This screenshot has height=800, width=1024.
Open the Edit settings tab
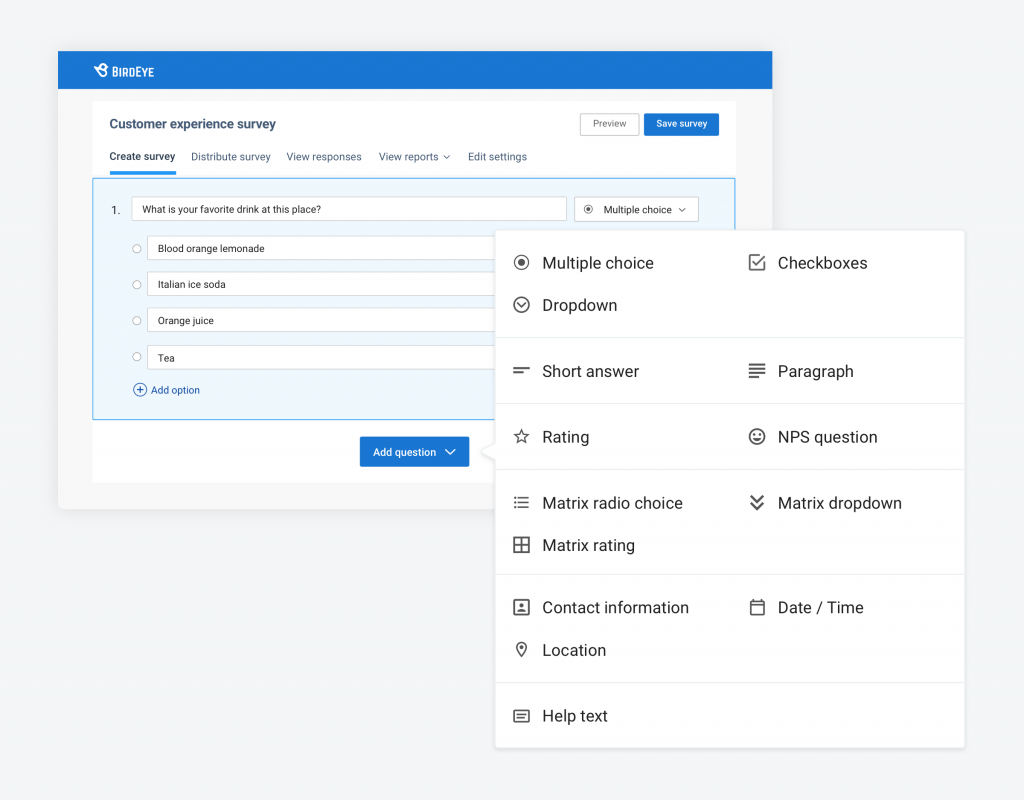[x=497, y=157]
